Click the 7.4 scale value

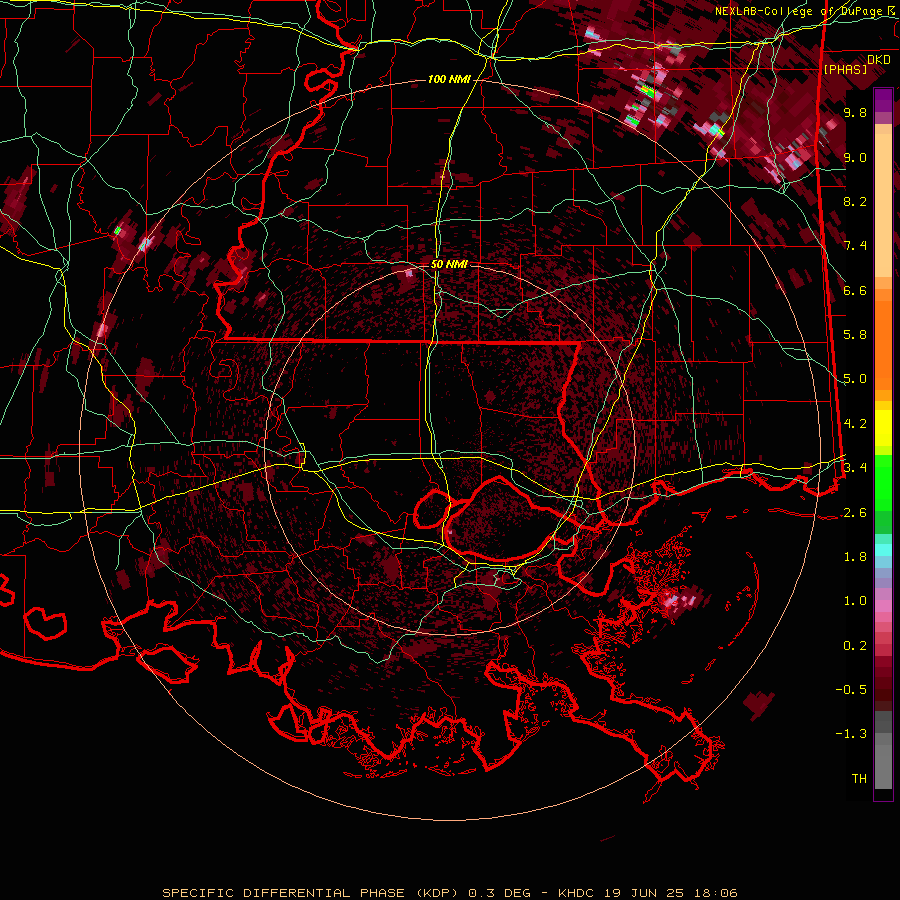point(855,246)
